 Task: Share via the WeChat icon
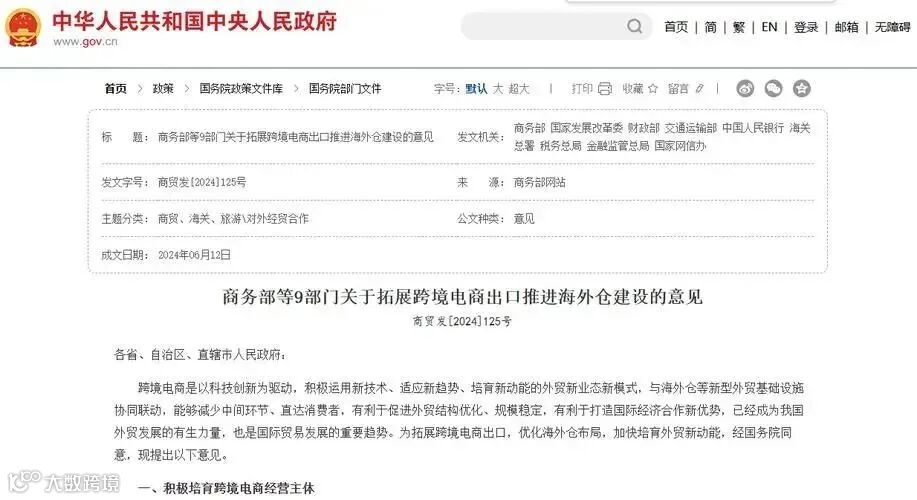pos(773,88)
